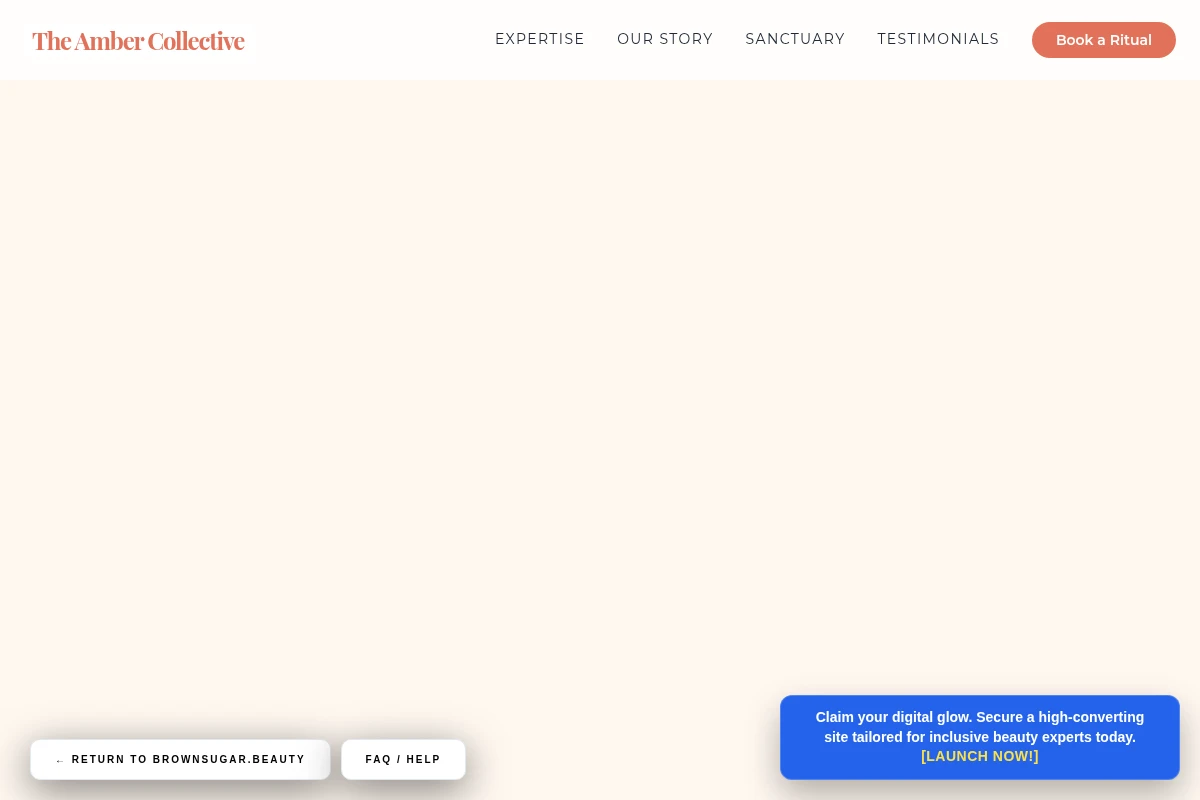Click 'BROWNSUGAR.BEAUTY' text in the return button

229,760
